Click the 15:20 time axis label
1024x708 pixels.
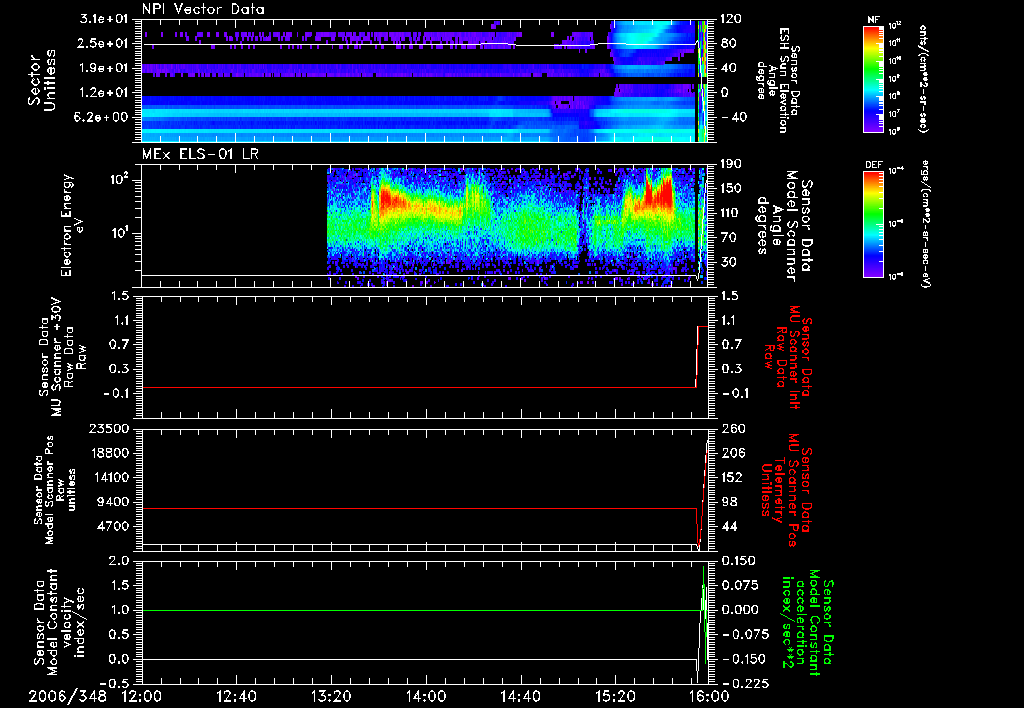(614, 694)
